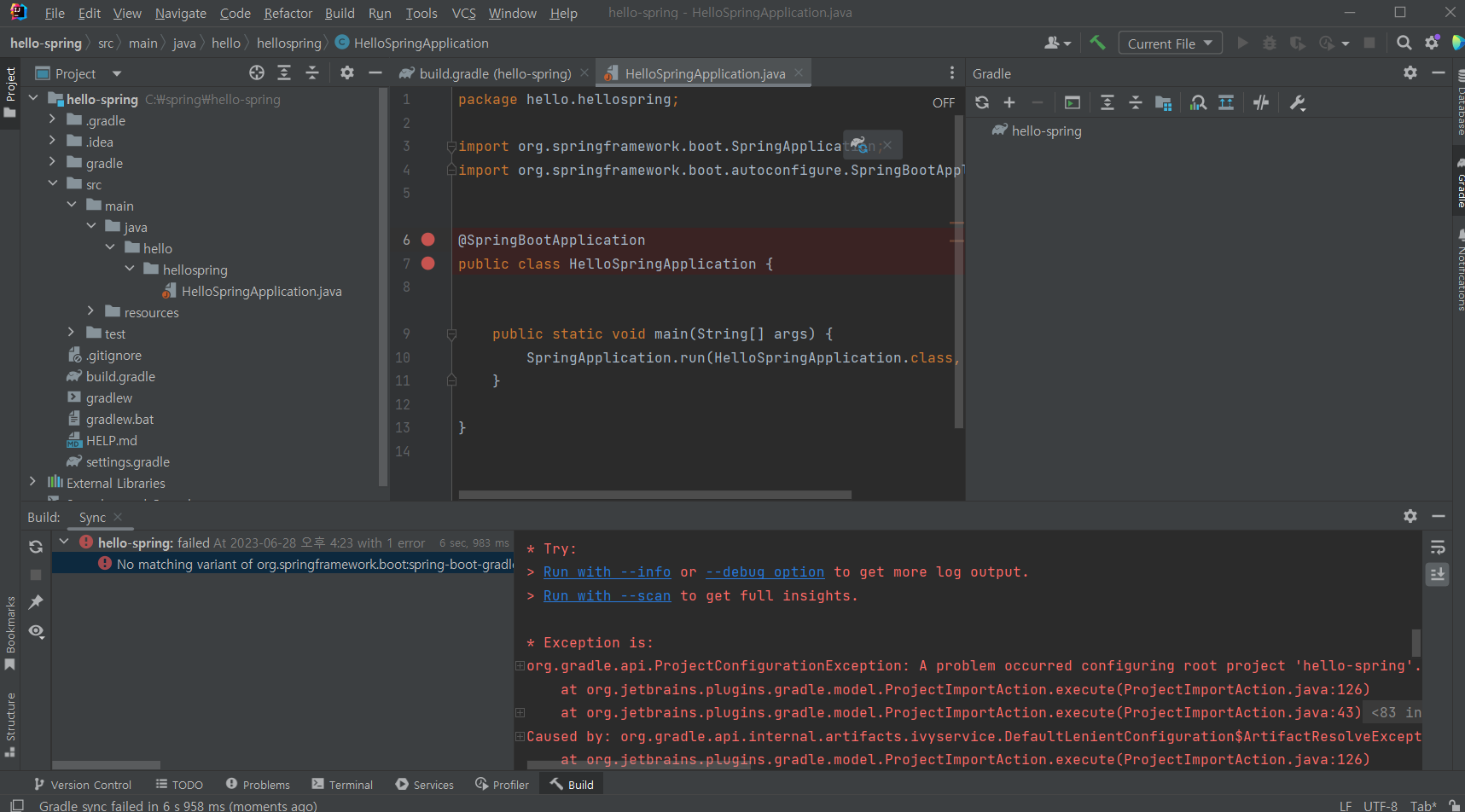The height and width of the screenshot is (812, 1465).
Task: Open Build panel settings gear
Action: (x=1410, y=516)
